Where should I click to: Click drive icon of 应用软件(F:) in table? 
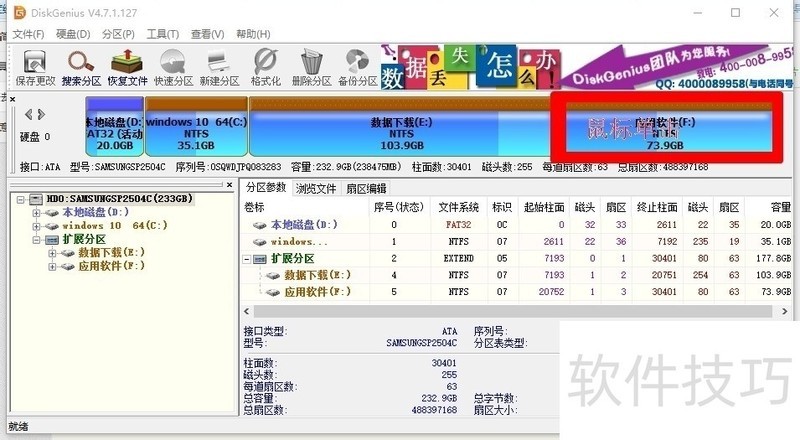pos(273,292)
